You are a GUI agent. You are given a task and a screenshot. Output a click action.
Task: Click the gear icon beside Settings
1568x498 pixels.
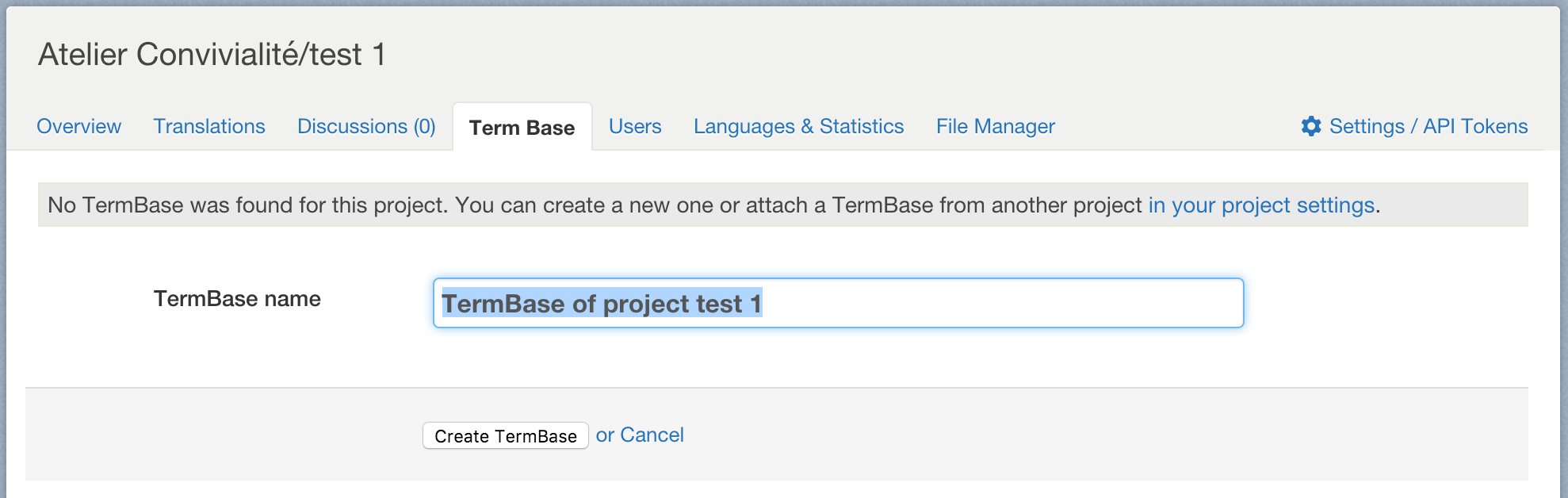(x=1311, y=126)
